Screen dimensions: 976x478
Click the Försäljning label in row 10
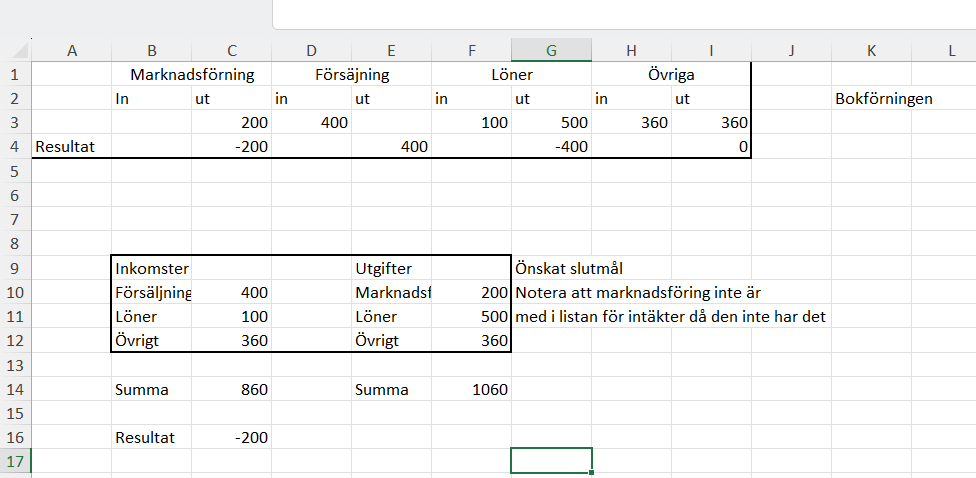(152, 293)
